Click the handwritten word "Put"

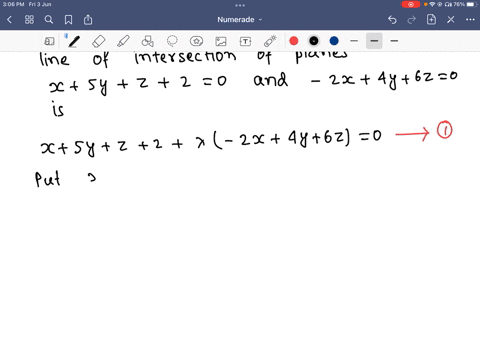48,179
